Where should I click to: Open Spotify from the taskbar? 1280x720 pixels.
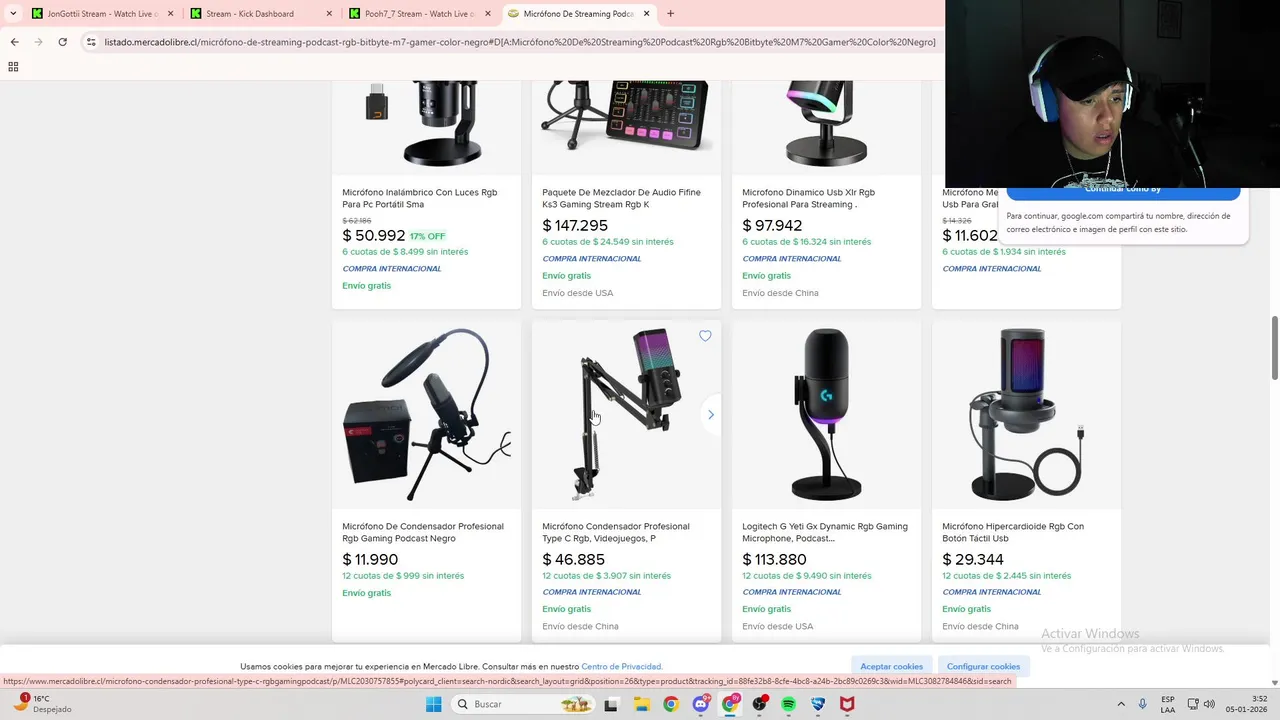click(789, 704)
